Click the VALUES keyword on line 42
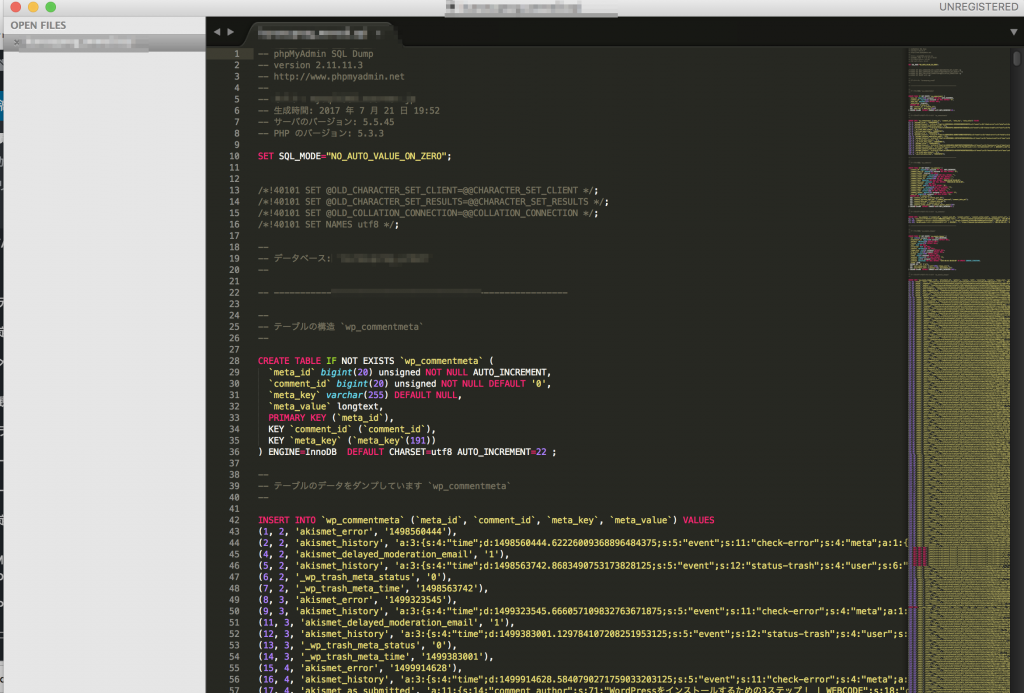 click(x=698, y=520)
